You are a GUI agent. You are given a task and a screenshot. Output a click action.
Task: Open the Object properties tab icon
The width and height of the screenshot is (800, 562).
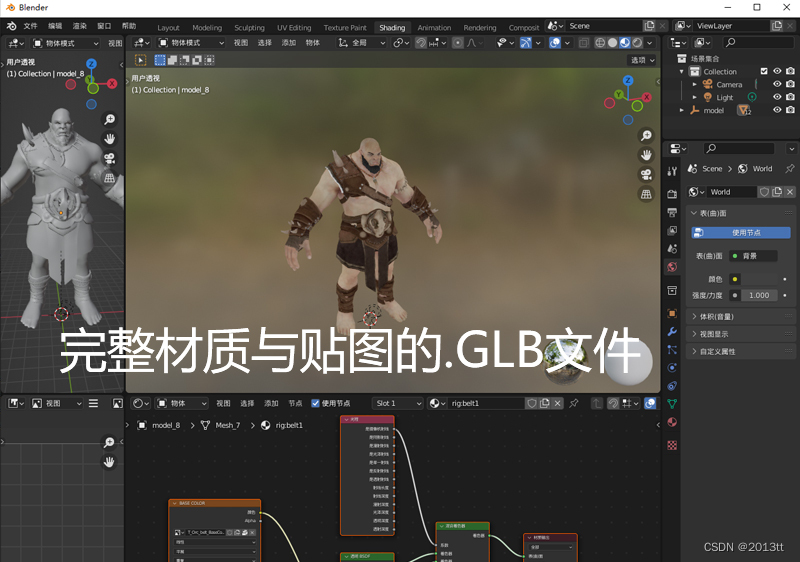pos(672,313)
